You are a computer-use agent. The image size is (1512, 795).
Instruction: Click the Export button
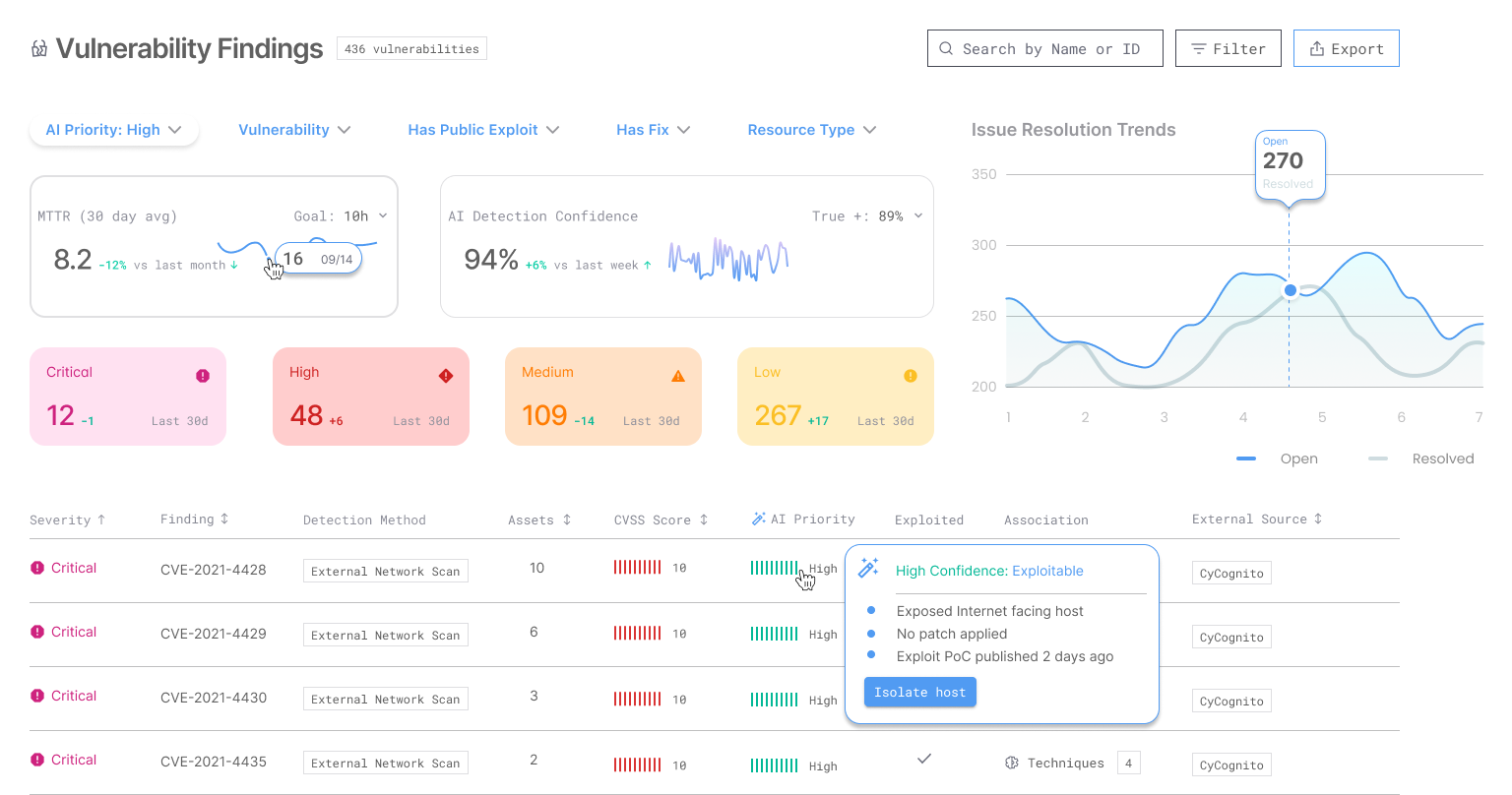[1347, 48]
